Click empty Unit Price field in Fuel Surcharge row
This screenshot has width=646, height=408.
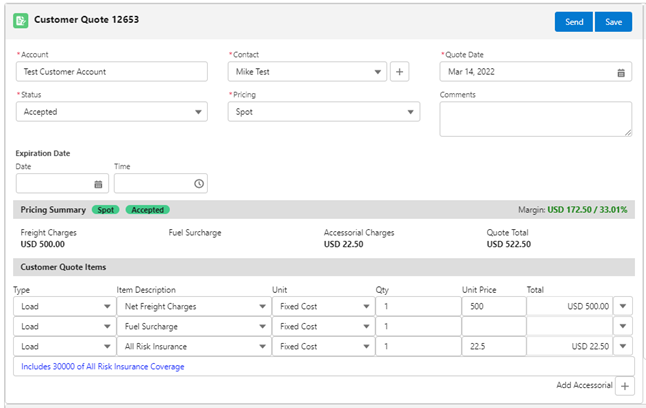(494, 326)
